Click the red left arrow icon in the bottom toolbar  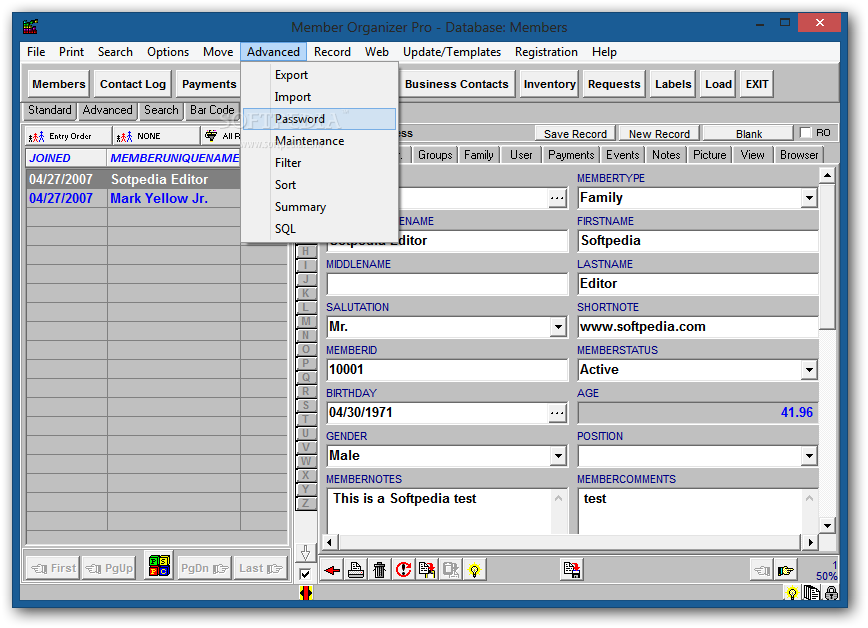coord(332,569)
